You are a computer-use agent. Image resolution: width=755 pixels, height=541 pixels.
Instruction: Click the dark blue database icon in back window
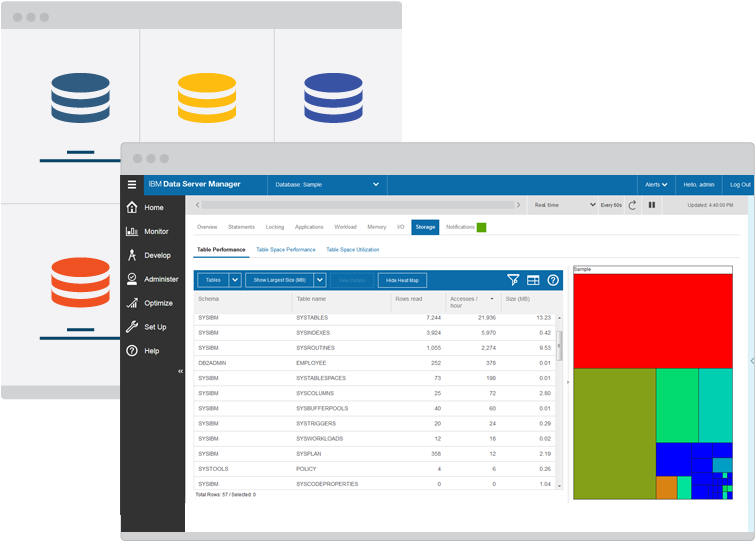(x=80, y=98)
